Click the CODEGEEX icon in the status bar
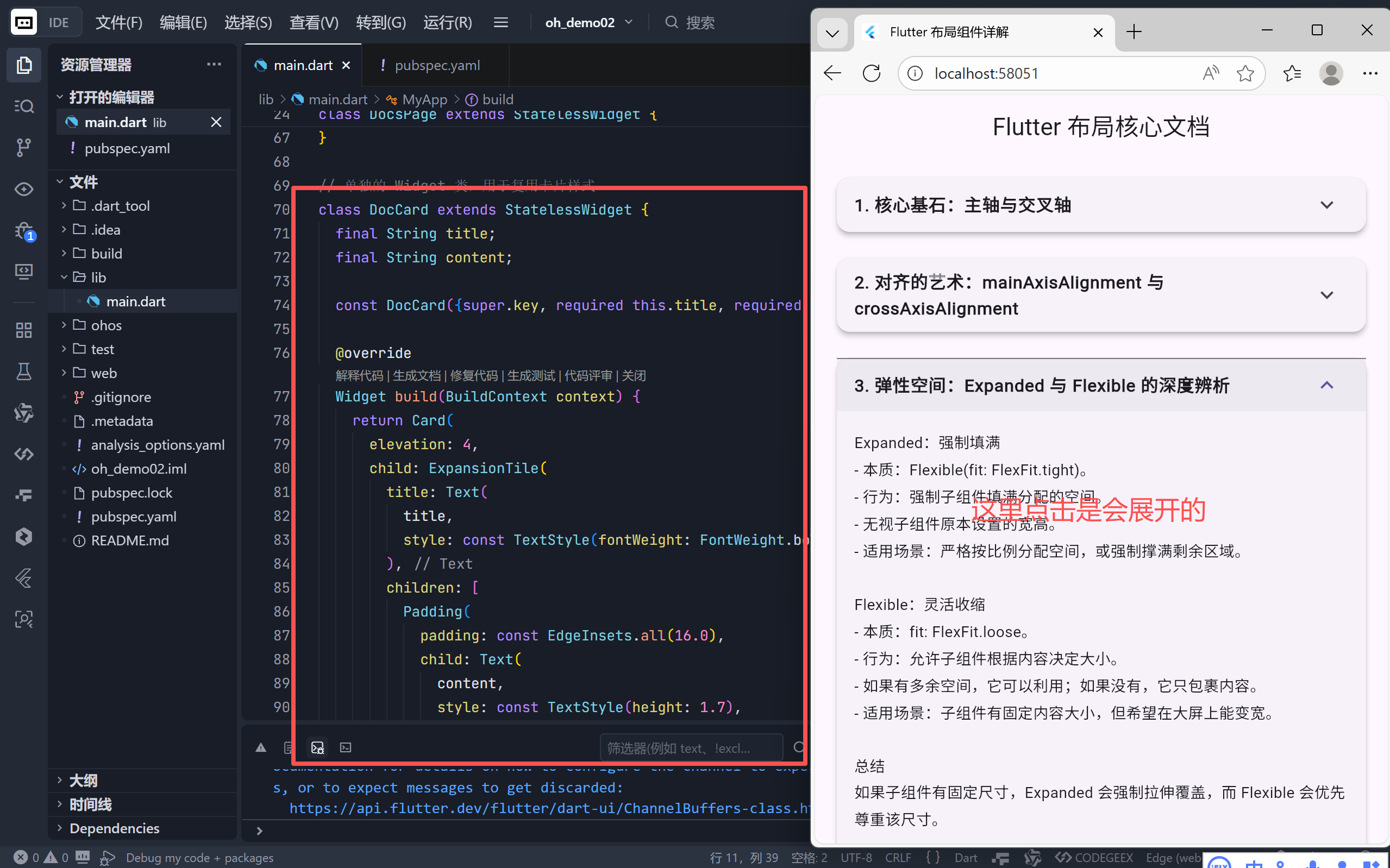Image resolution: width=1390 pixels, height=868 pixels. tap(1098, 857)
